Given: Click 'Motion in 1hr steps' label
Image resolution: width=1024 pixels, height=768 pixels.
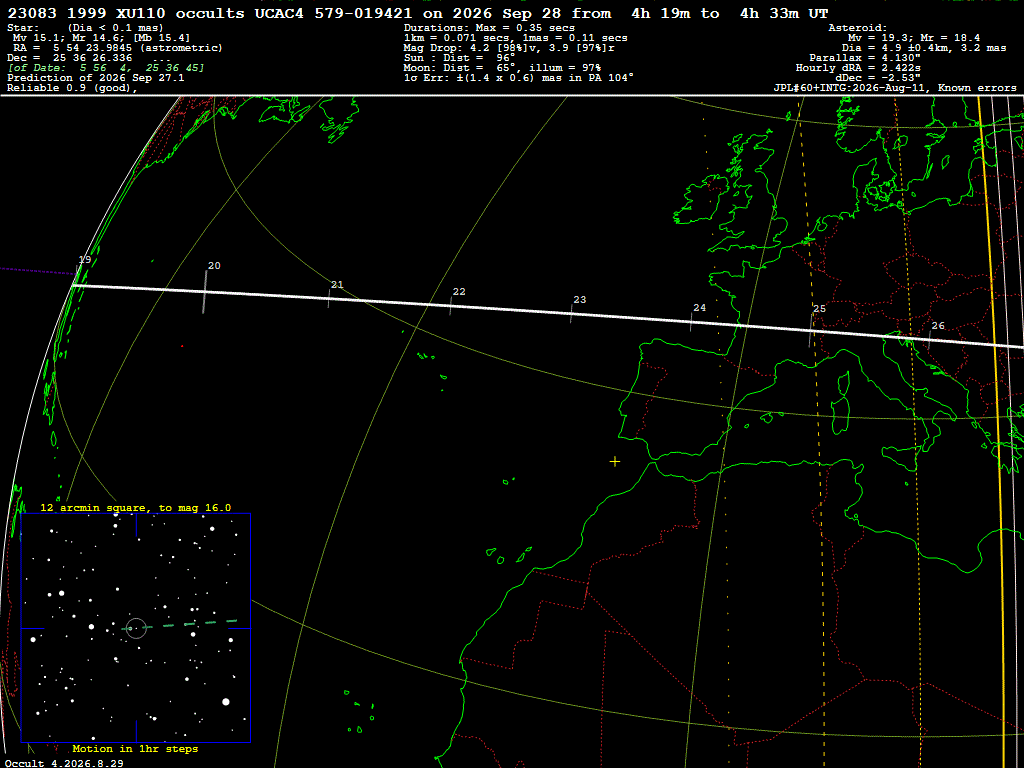Looking at the screenshot, I should (135, 748).
